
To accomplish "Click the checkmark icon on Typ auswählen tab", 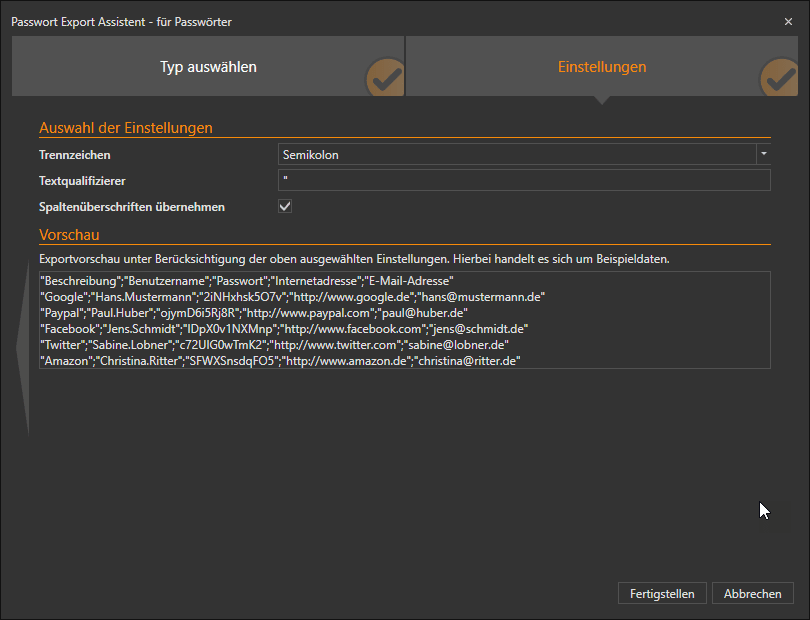I will (385, 76).
